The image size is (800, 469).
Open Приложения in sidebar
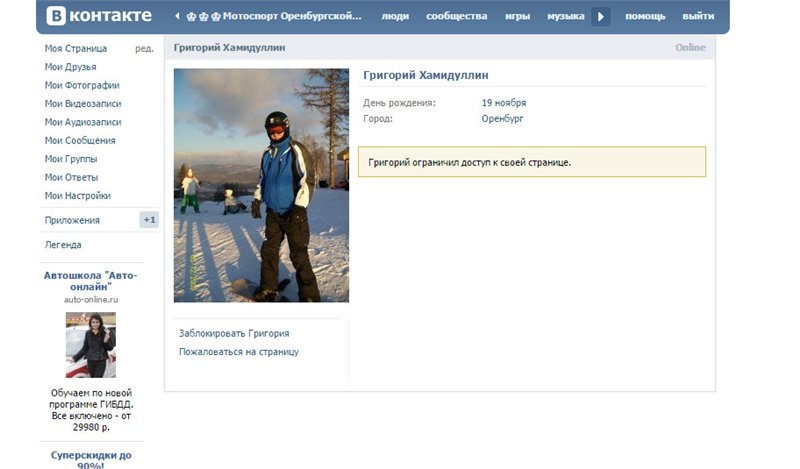(x=72, y=220)
